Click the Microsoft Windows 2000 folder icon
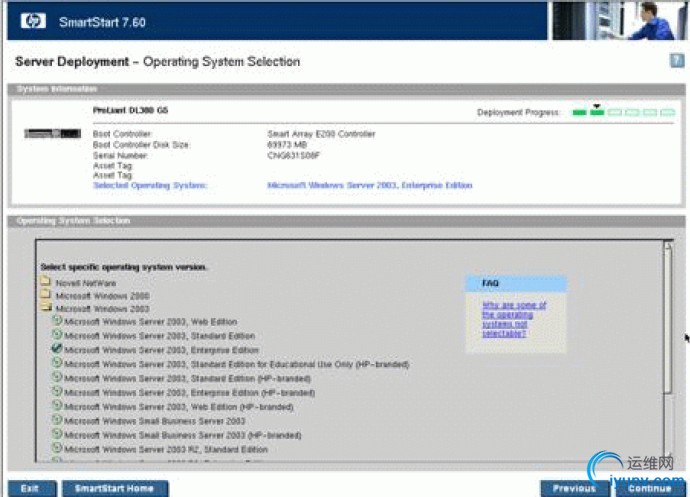This screenshot has width=690, height=497. tap(45, 294)
